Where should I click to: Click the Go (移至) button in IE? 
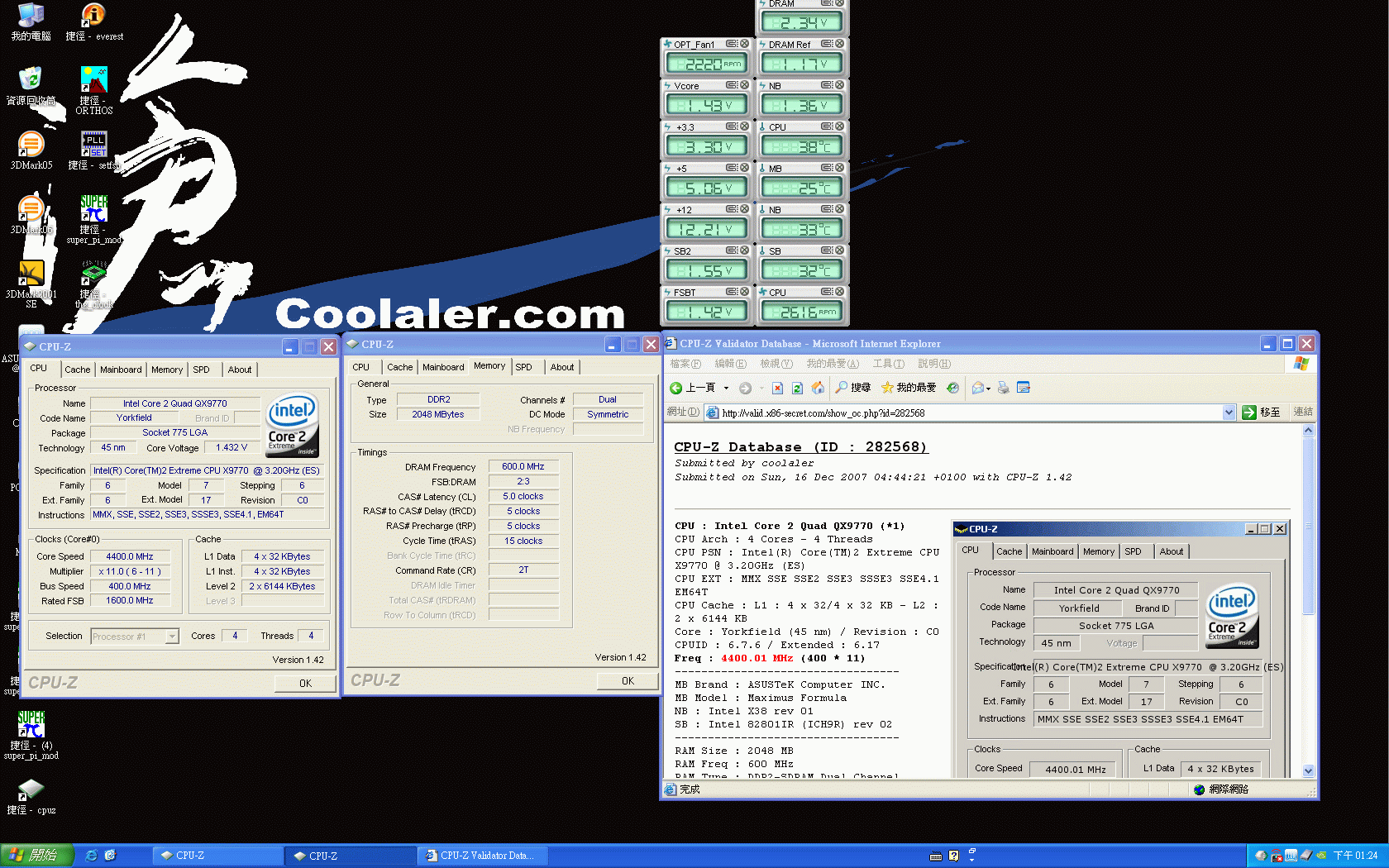click(1262, 413)
